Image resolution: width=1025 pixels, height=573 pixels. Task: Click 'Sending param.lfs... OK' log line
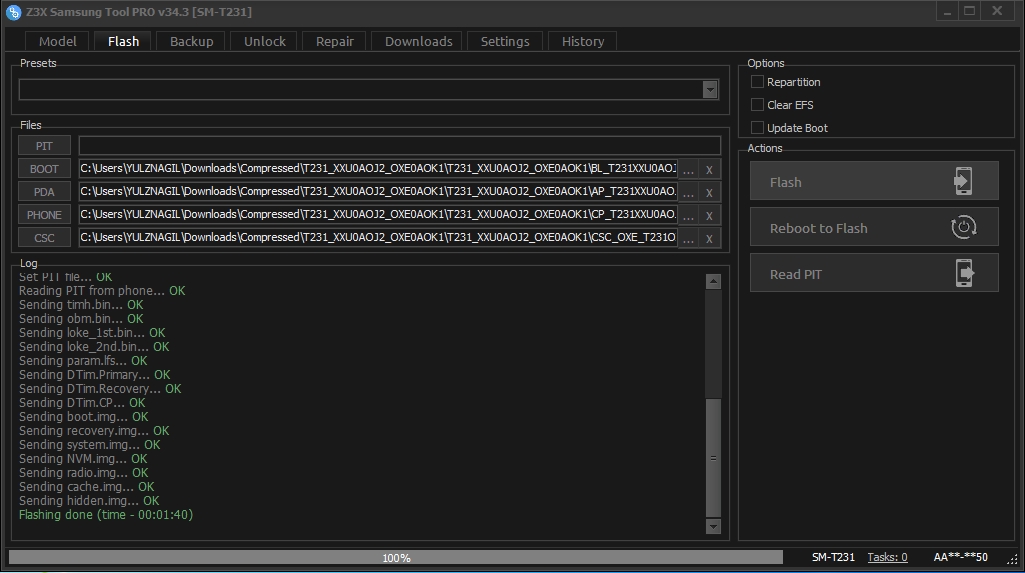(x=83, y=361)
